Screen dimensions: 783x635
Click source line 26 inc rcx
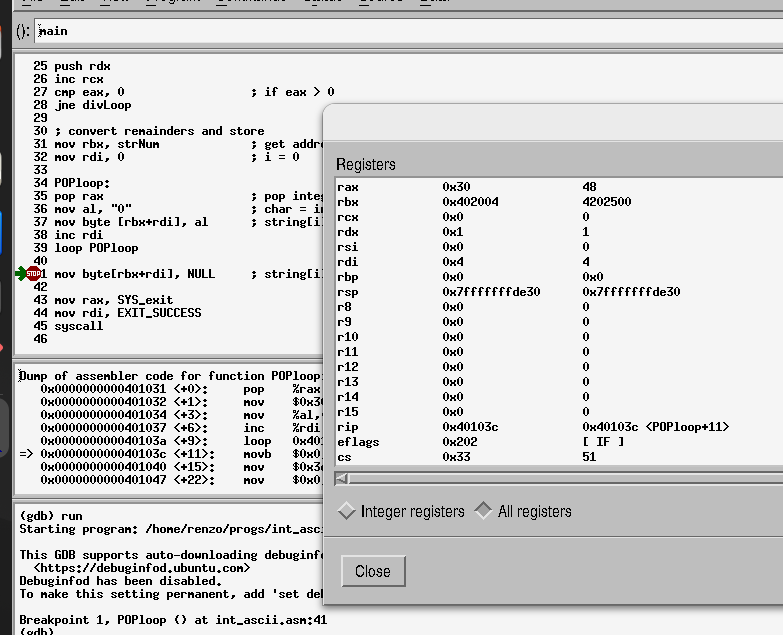(x=68, y=79)
